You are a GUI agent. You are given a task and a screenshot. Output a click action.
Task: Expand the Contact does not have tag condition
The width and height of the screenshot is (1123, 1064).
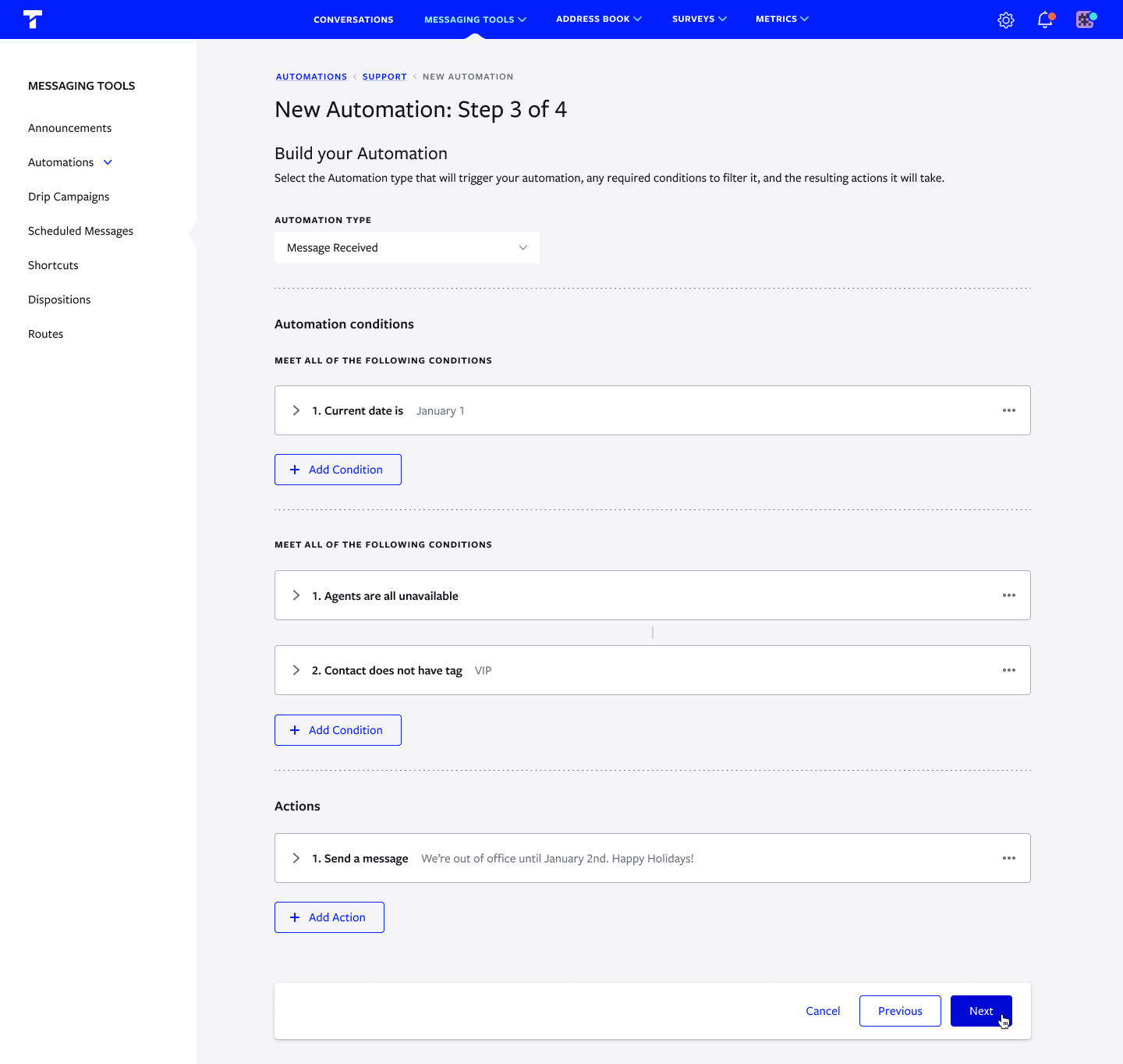[296, 670]
